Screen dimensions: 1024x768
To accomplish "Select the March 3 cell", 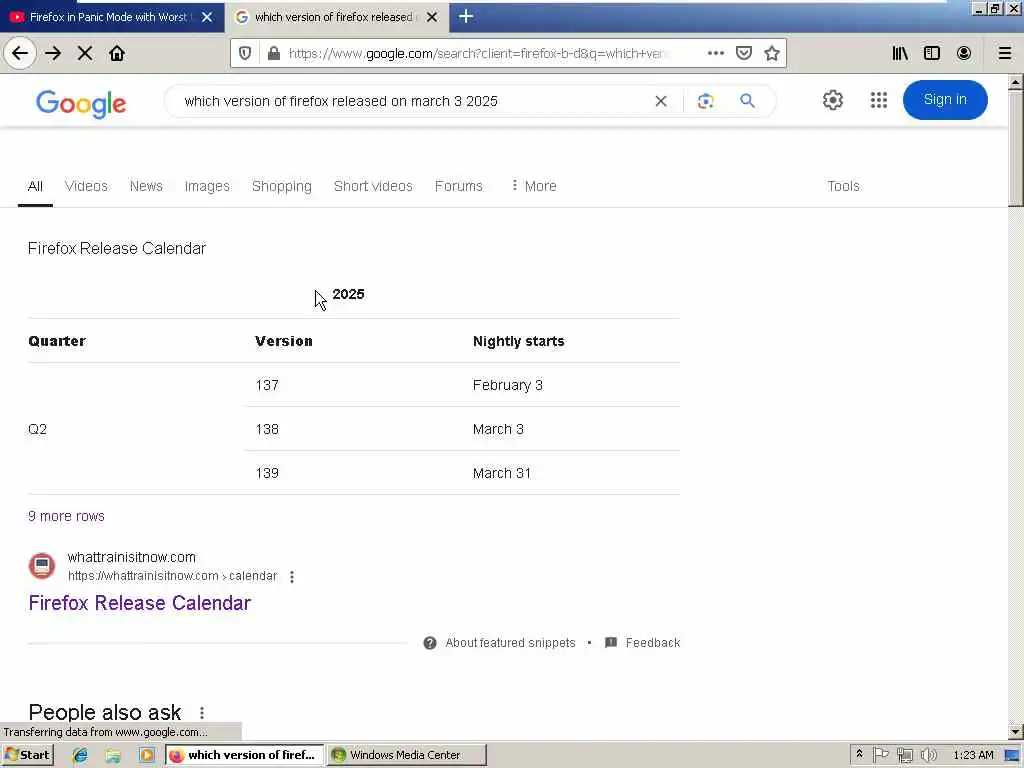I will point(498,429).
